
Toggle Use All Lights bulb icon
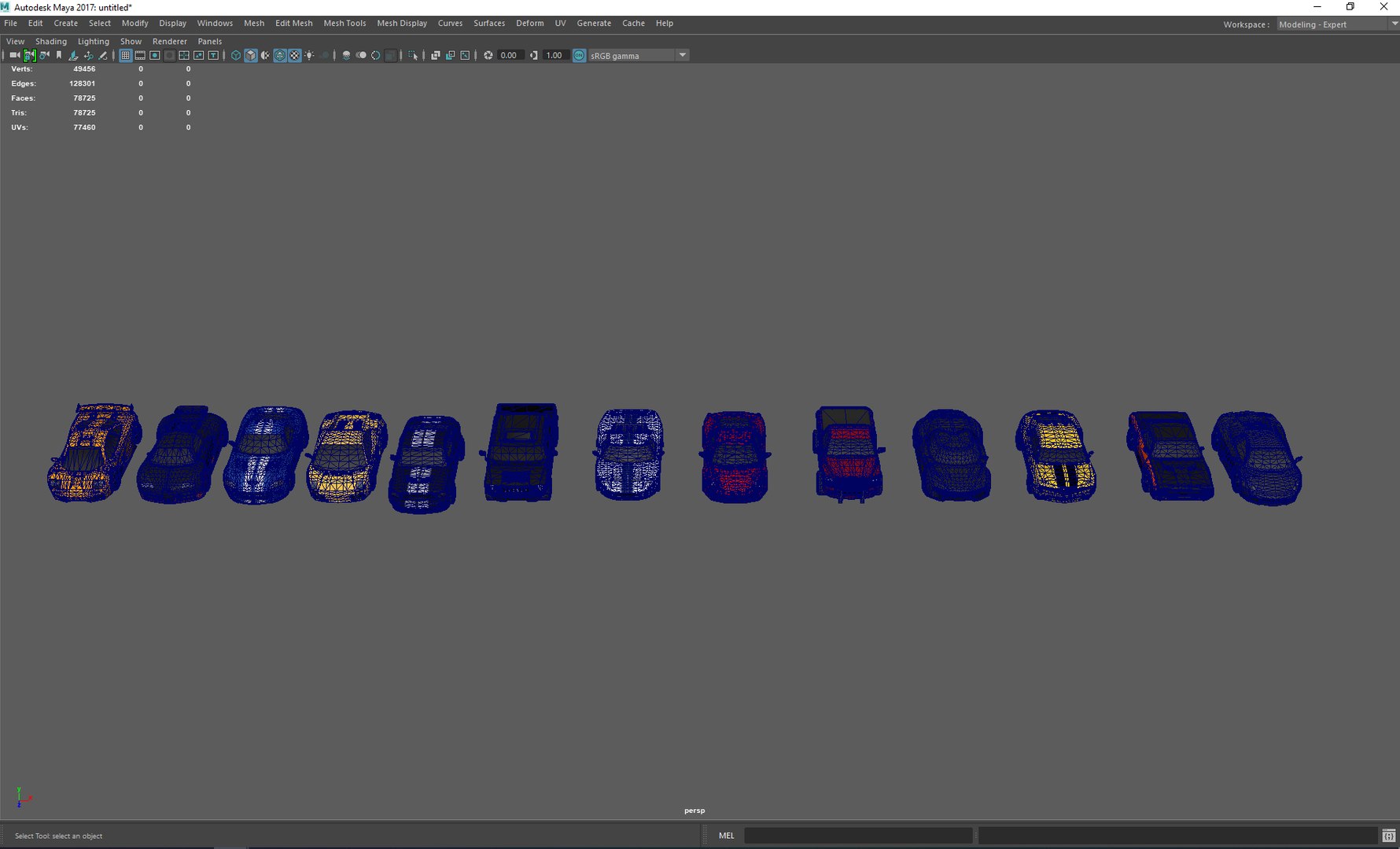point(309,55)
